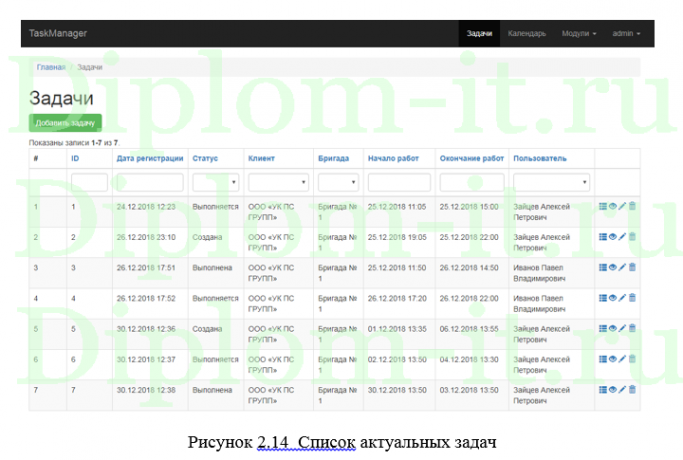Open the details list icon for task ID 2
Image resolution: width=683 pixels, height=460 pixels.
pos(603,237)
